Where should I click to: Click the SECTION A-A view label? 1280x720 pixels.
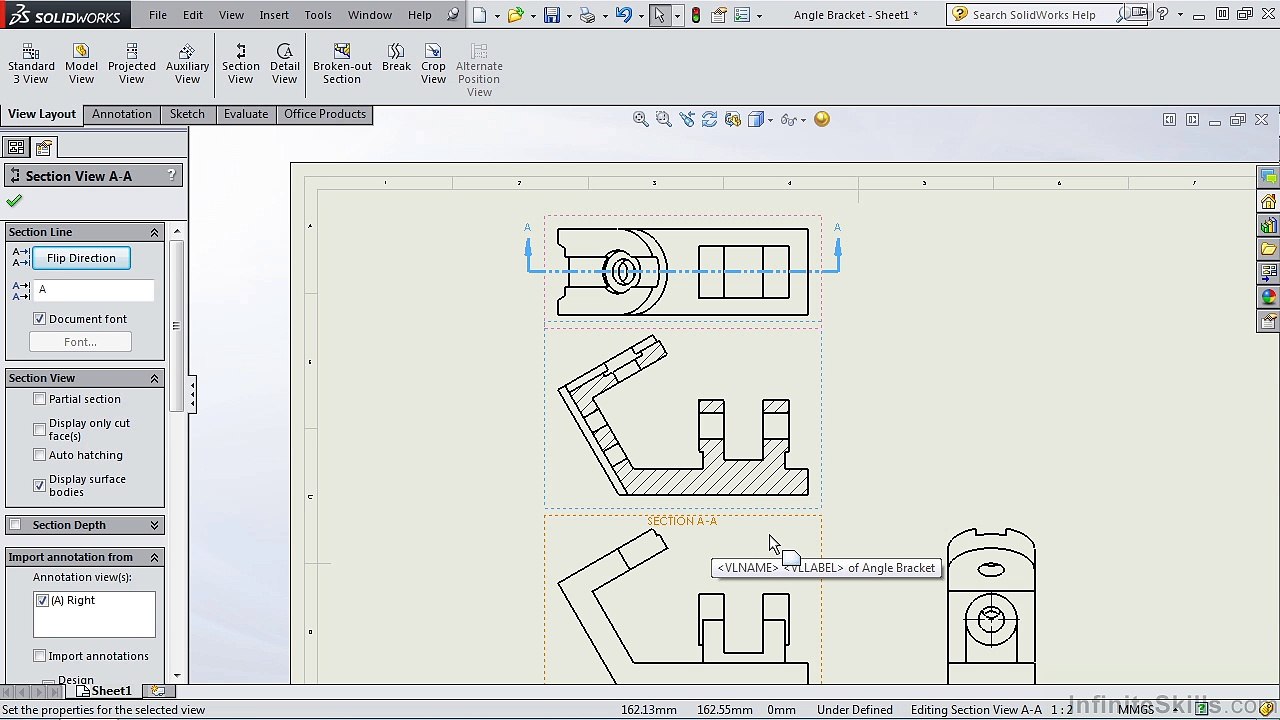[x=682, y=521]
